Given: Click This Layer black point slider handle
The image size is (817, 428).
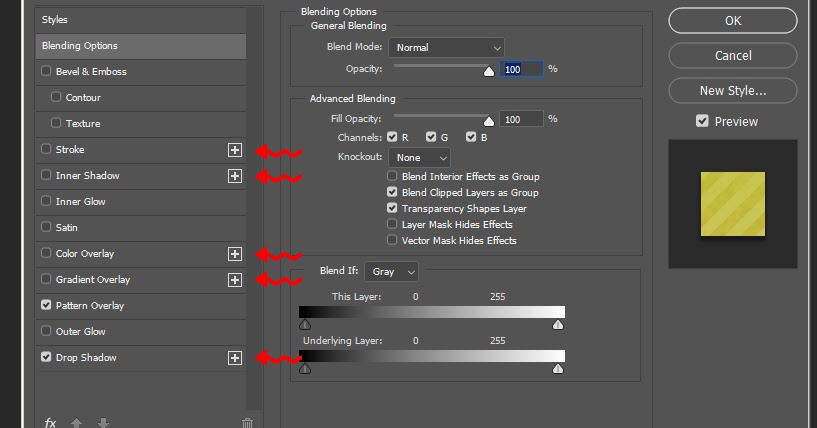Looking at the screenshot, I should 305,325.
